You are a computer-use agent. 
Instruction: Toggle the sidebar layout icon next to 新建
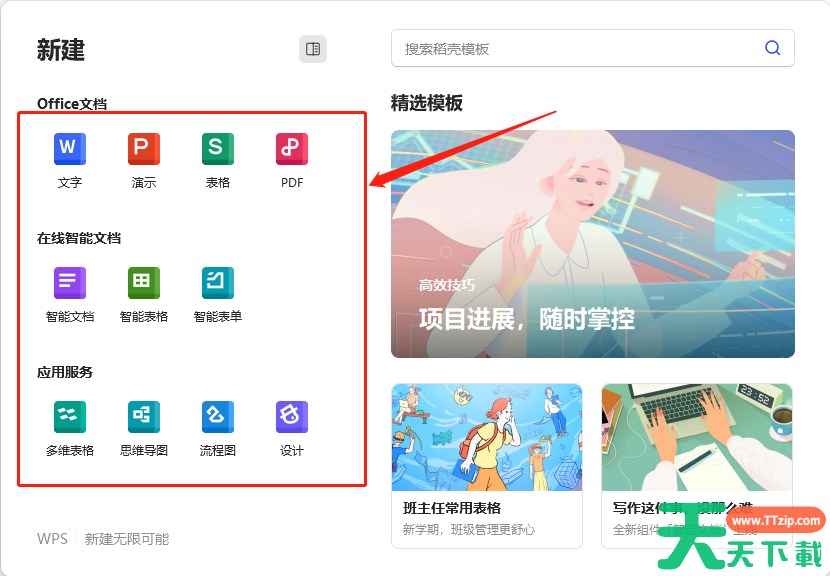313,49
